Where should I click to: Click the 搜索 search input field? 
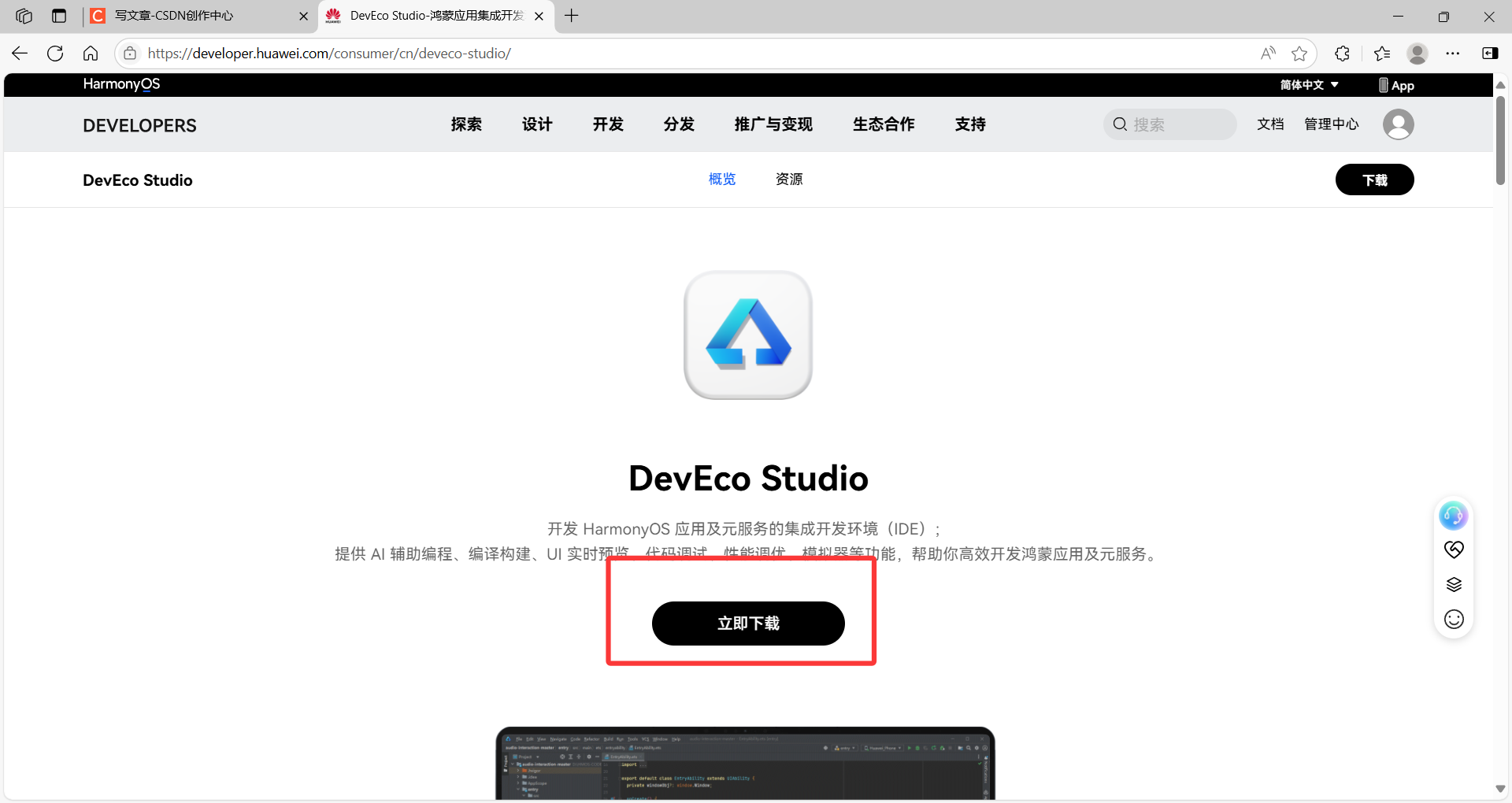point(1170,124)
